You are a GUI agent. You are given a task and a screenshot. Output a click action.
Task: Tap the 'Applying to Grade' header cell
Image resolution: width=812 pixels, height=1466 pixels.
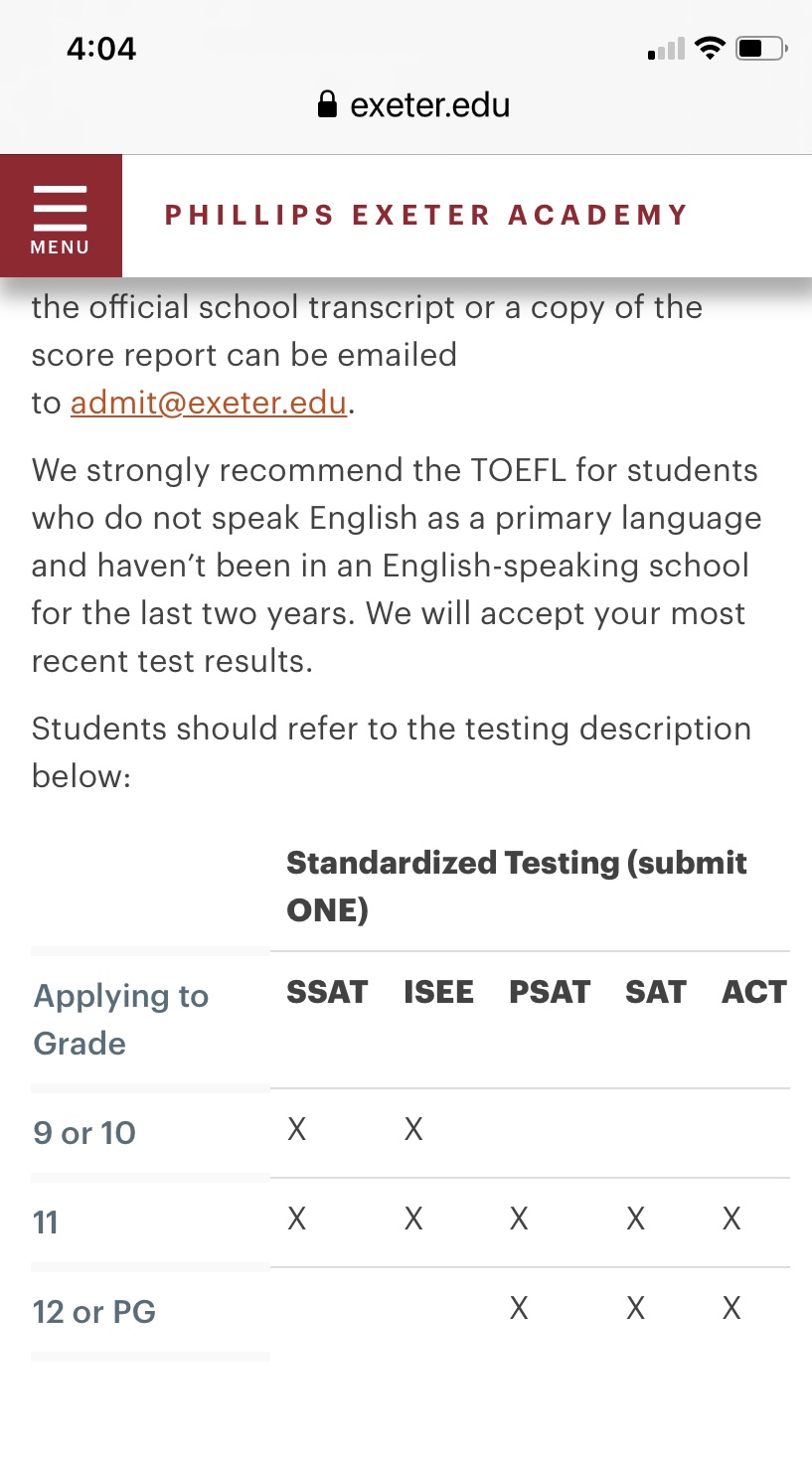121,1019
